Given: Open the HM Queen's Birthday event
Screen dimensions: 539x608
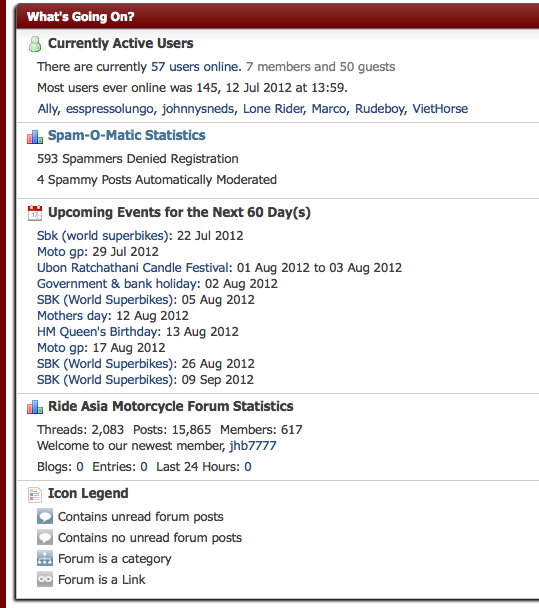Looking at the screenshot, I should click(98, 332).
